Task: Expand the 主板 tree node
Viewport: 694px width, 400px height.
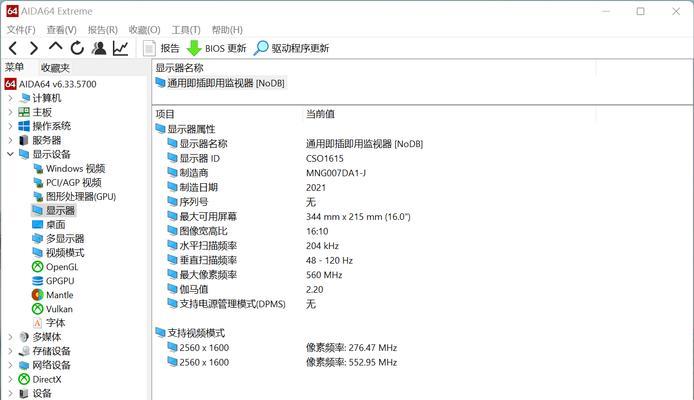Action: (11, 112)
